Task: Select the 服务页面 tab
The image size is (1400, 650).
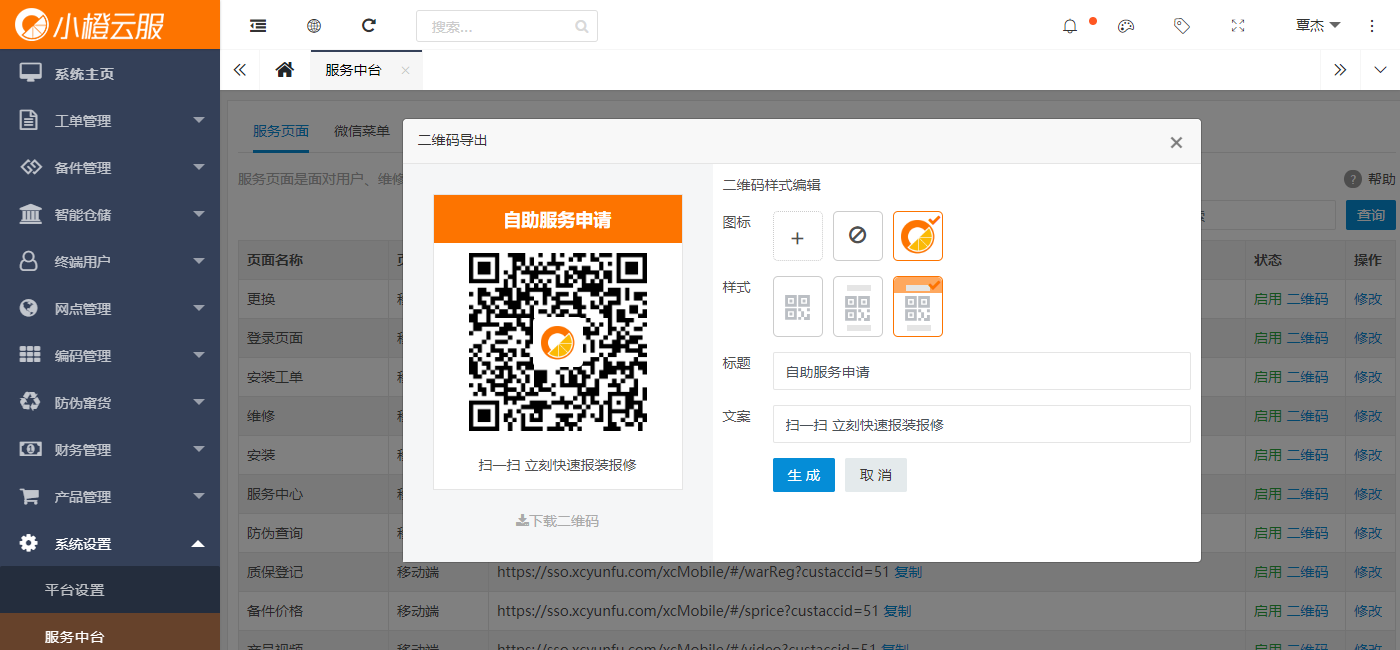Action: click(x=281, y=131)
